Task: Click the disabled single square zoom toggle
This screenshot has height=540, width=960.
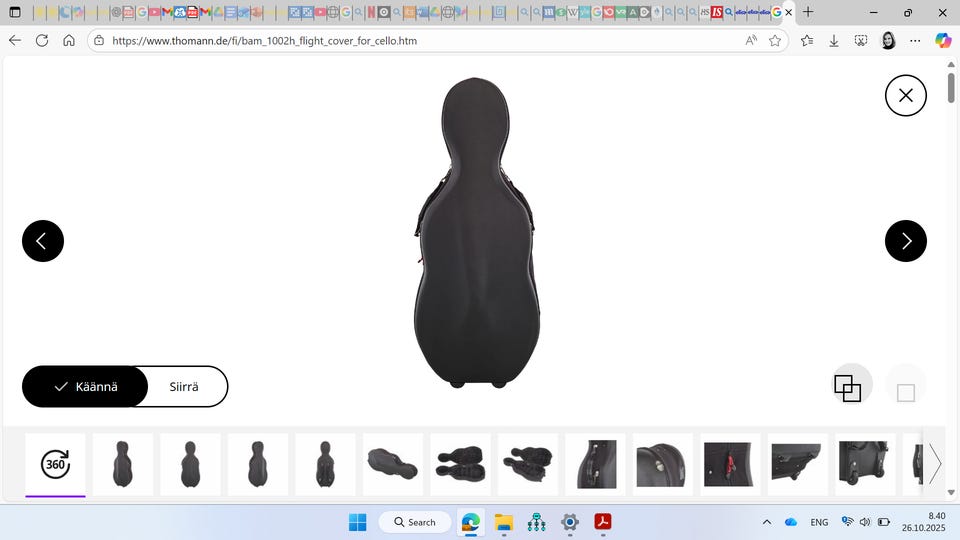Action: point(905,392)
